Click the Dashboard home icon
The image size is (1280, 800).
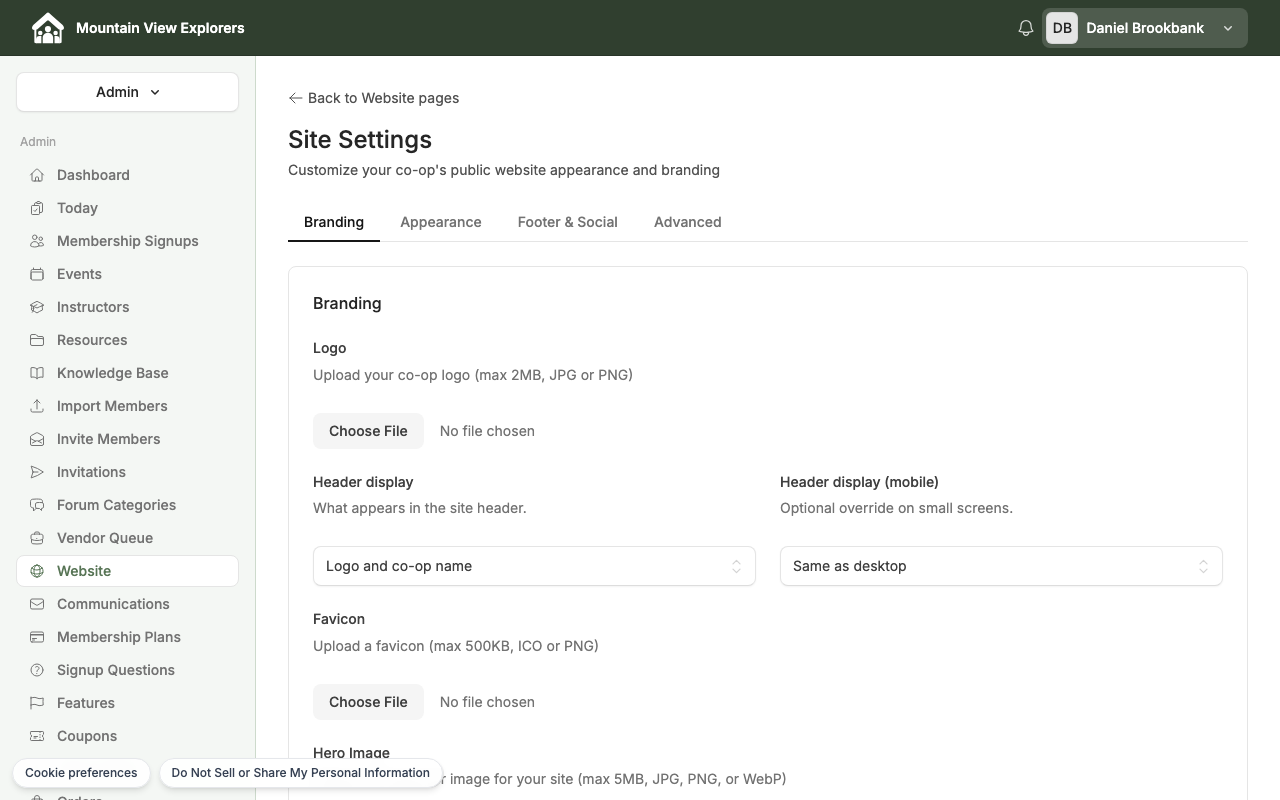[37, 175]
